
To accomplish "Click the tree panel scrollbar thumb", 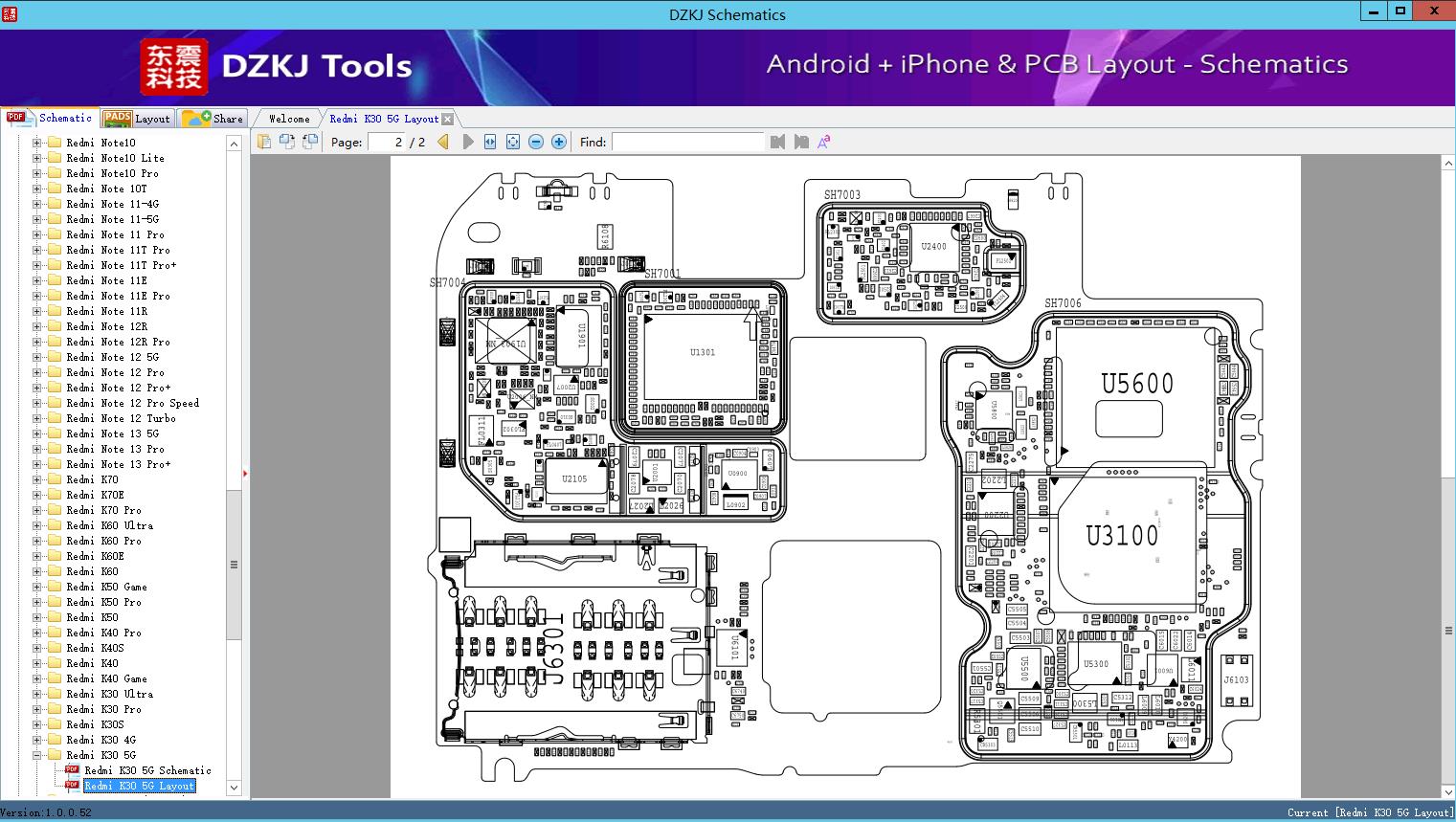I will (234, 565).
